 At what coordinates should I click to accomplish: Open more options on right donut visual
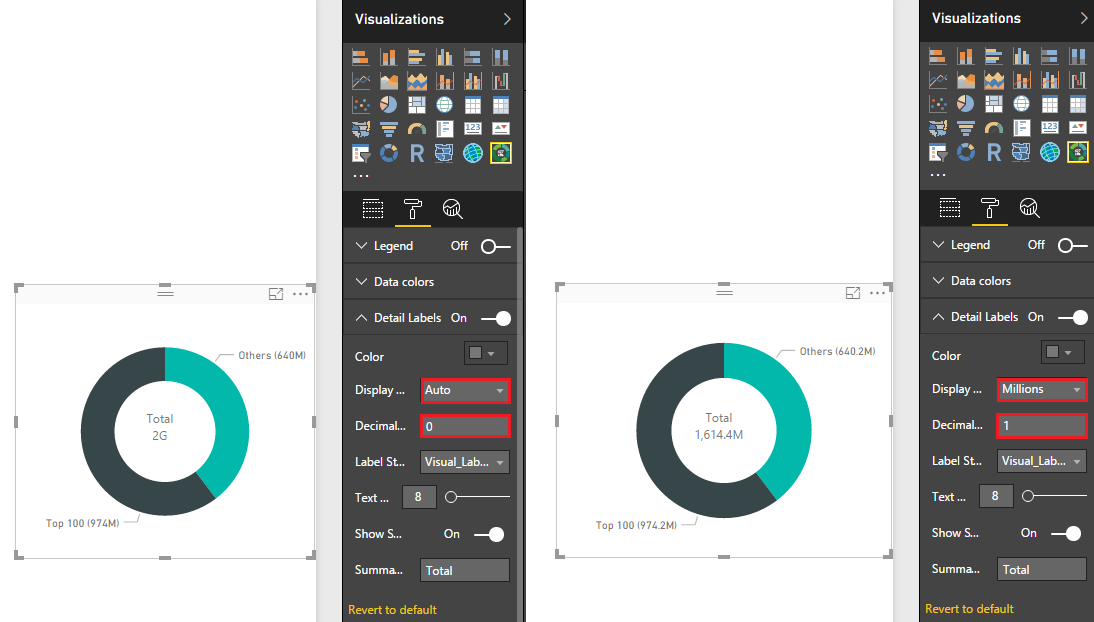click(x=877, y=293)
